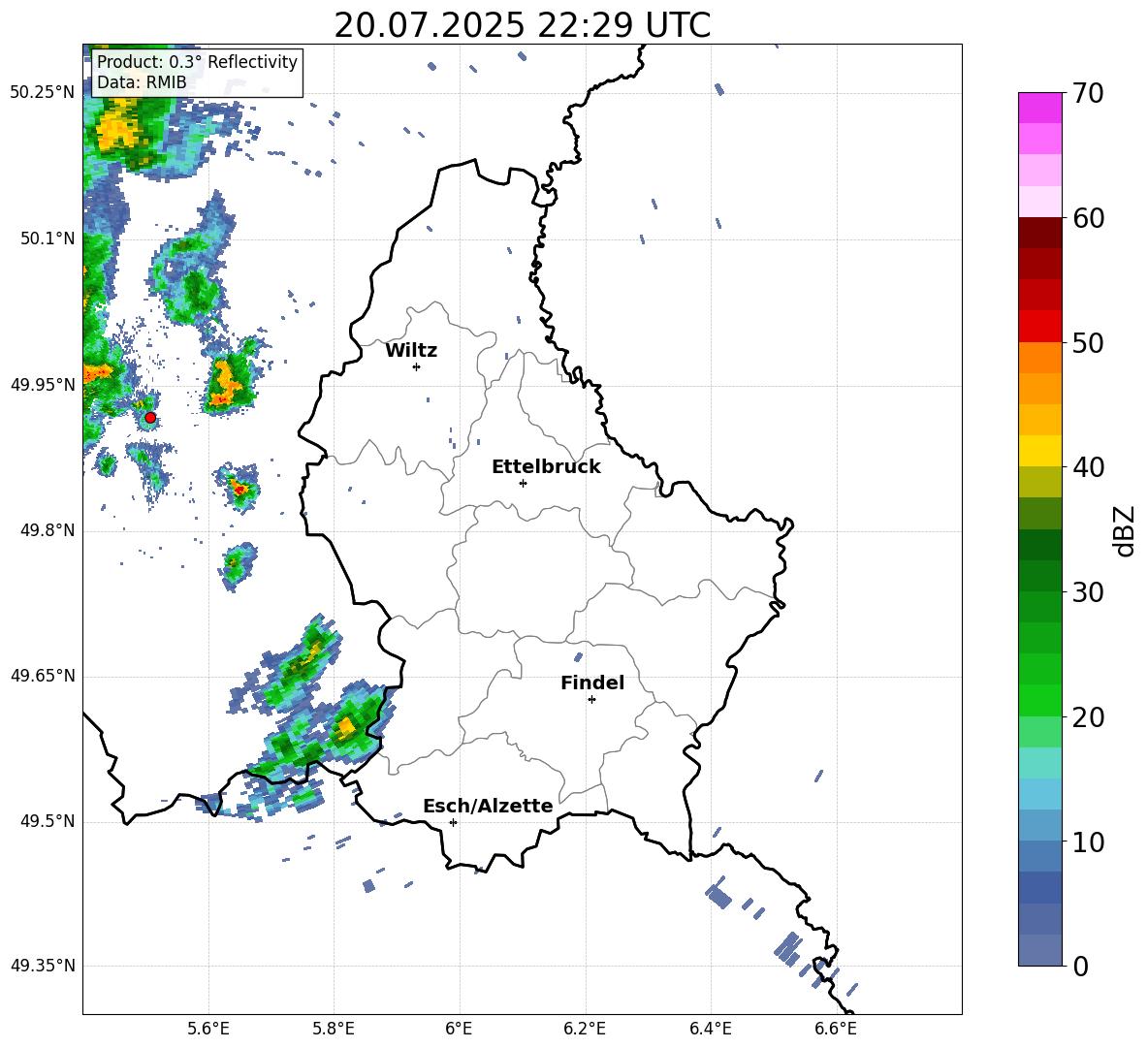Click the light blue colorbar band above 10

tap(1039, 826)
